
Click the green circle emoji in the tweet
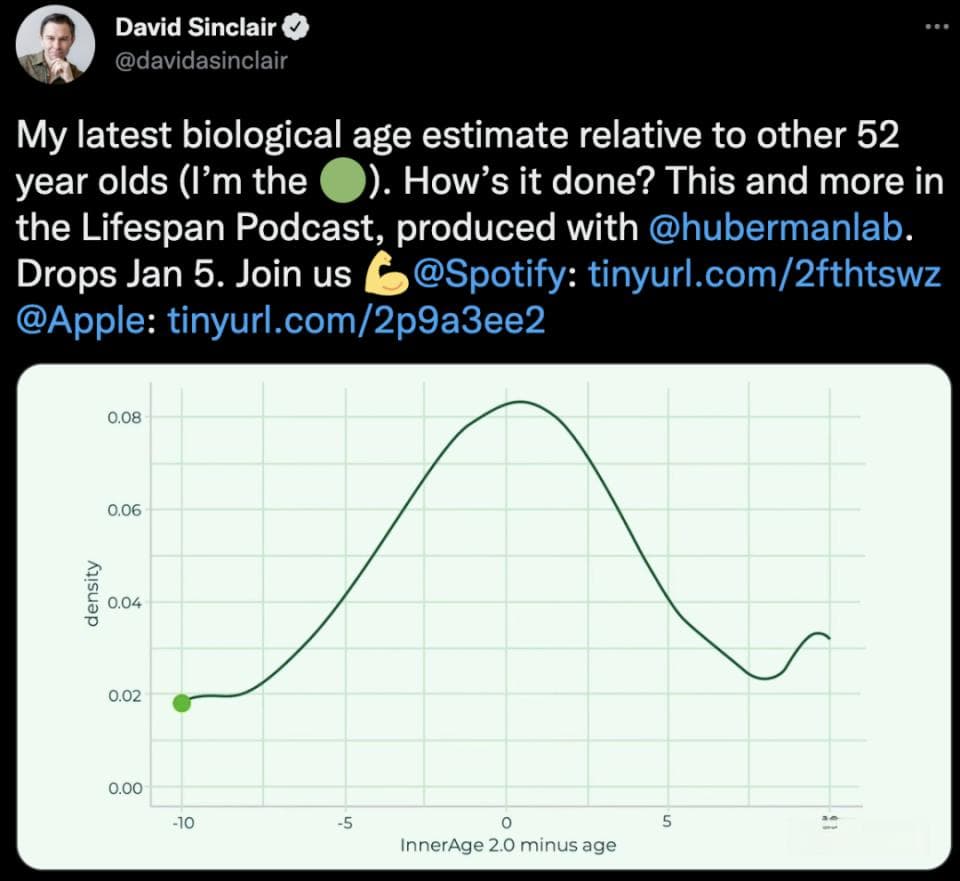pyautogui.click(x=343, y=181)
